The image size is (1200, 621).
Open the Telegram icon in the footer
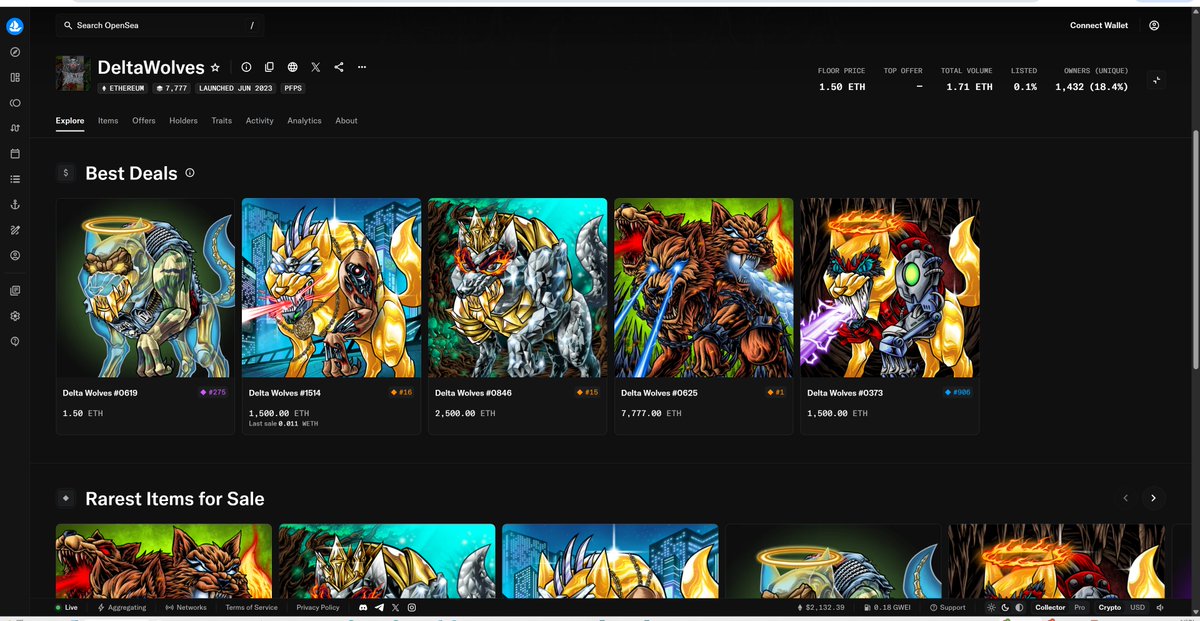pos(379,608)
